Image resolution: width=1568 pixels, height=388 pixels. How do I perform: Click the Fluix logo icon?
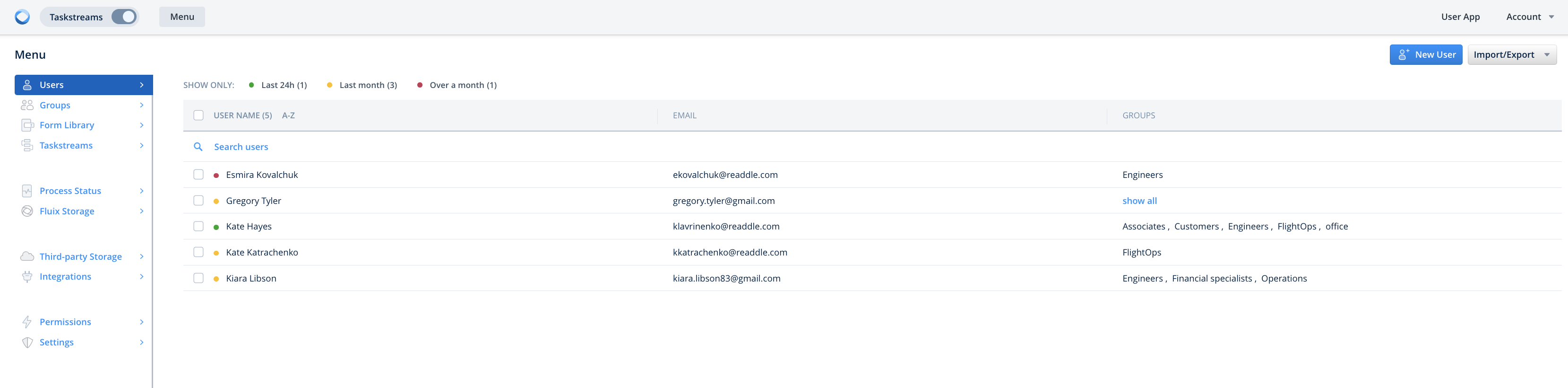[x=23, y=17]
